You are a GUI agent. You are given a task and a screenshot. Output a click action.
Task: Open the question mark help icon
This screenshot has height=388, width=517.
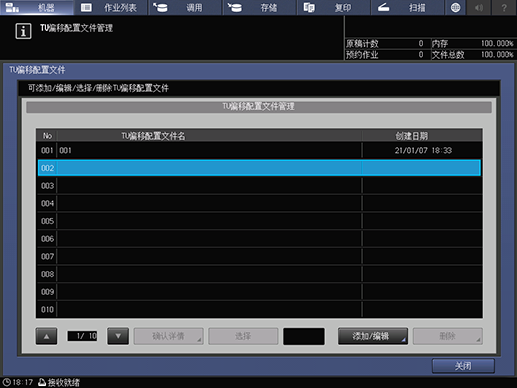[504, 7]
